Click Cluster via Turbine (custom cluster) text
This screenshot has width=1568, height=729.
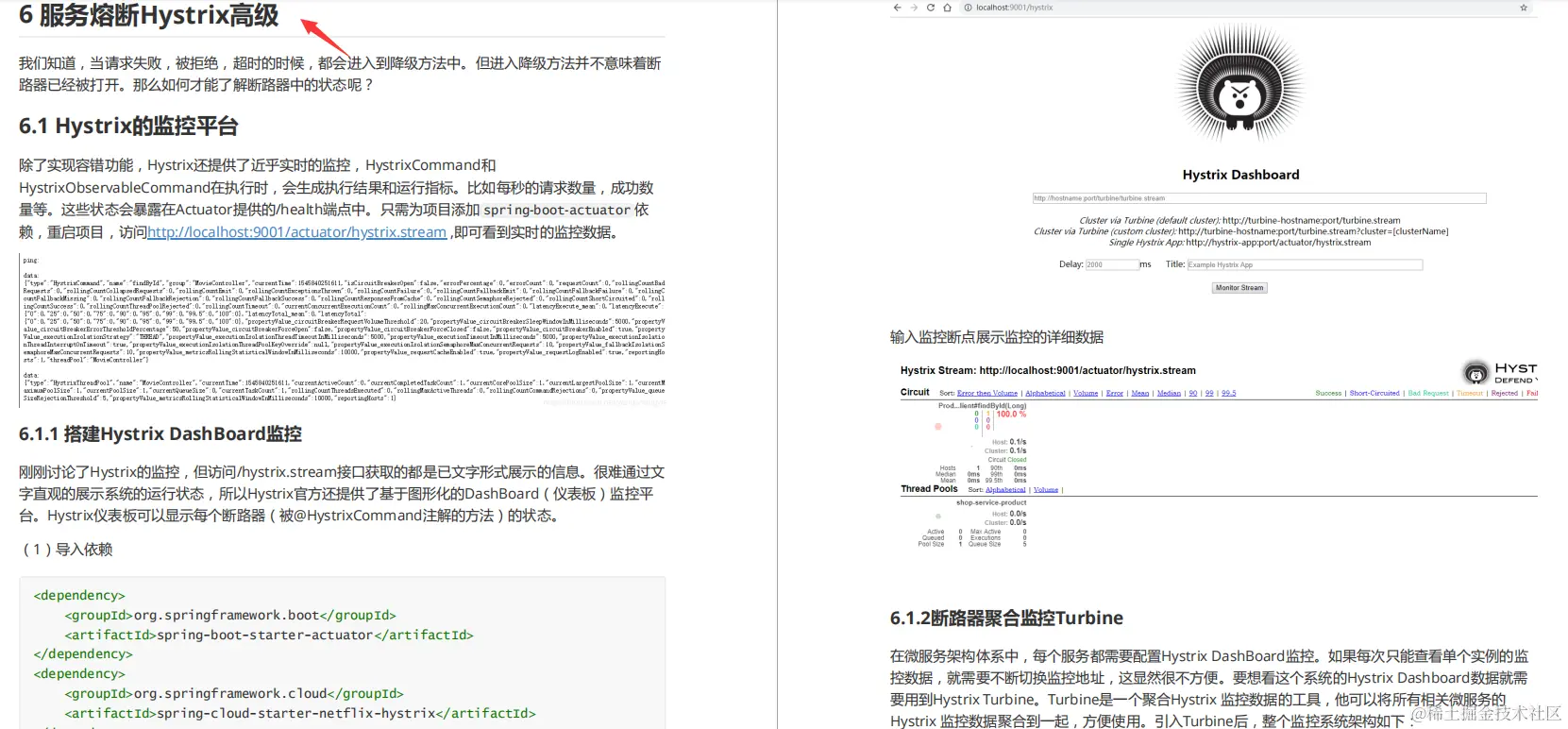click(1240, 231)
